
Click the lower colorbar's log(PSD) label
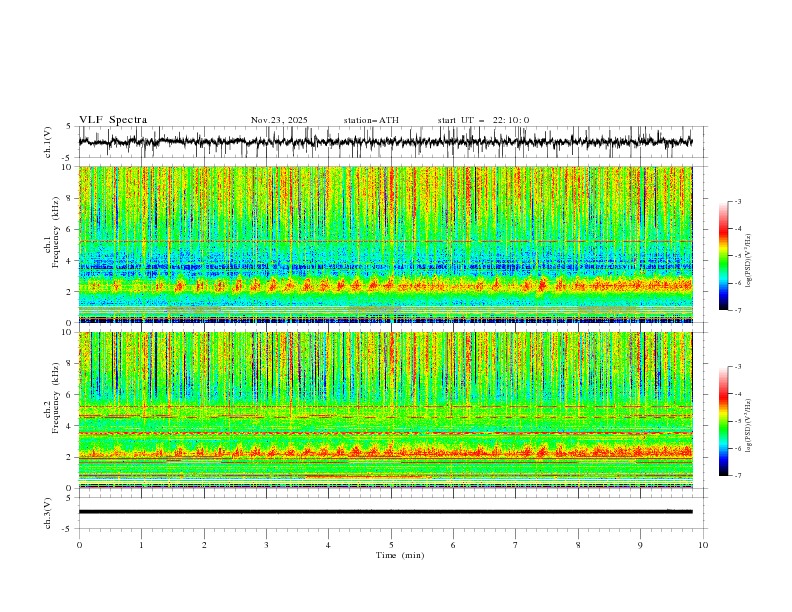748,426
